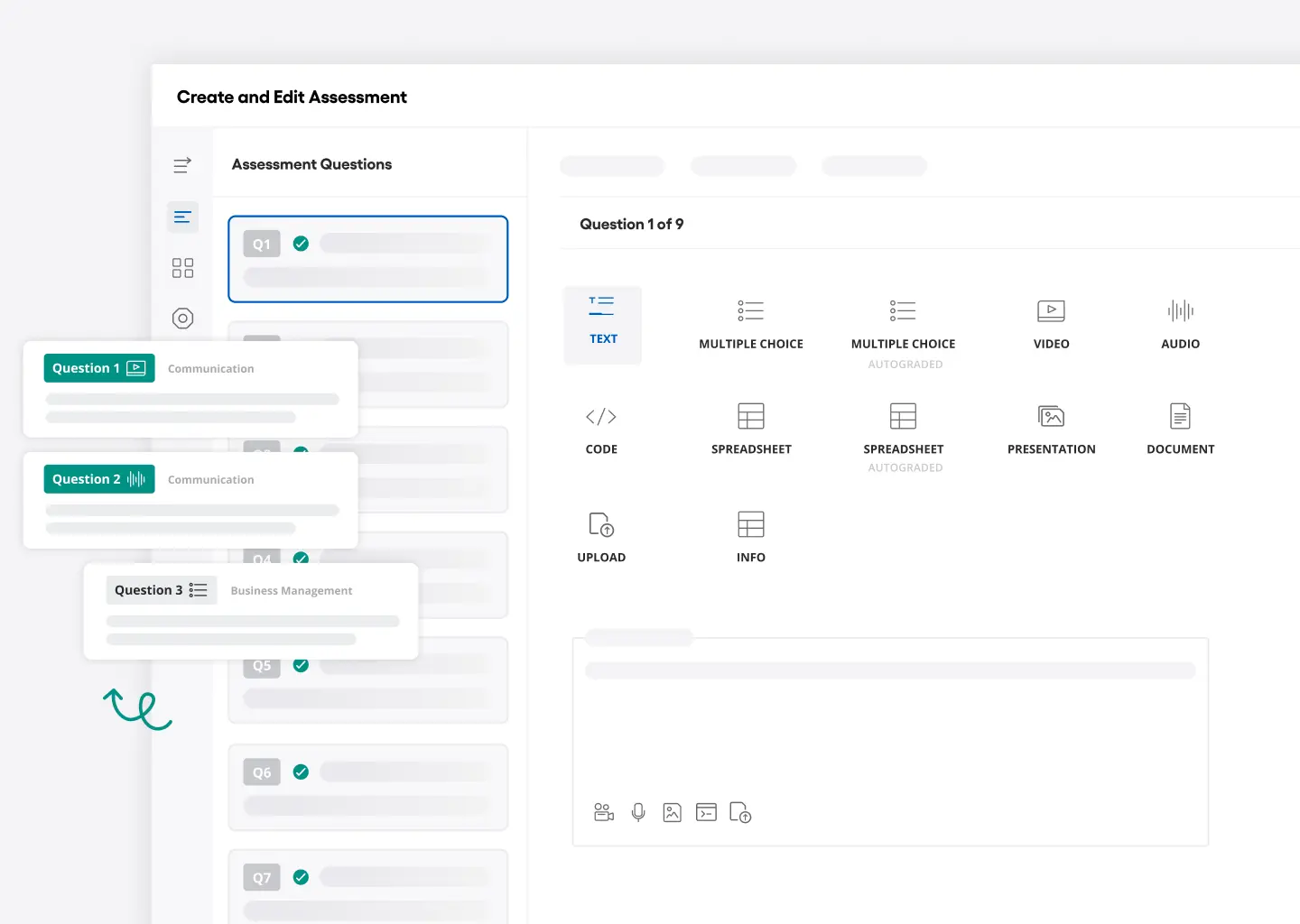Pick the Presentation question type
This screenshot has width=1300, height=924.
point(1051,430)
